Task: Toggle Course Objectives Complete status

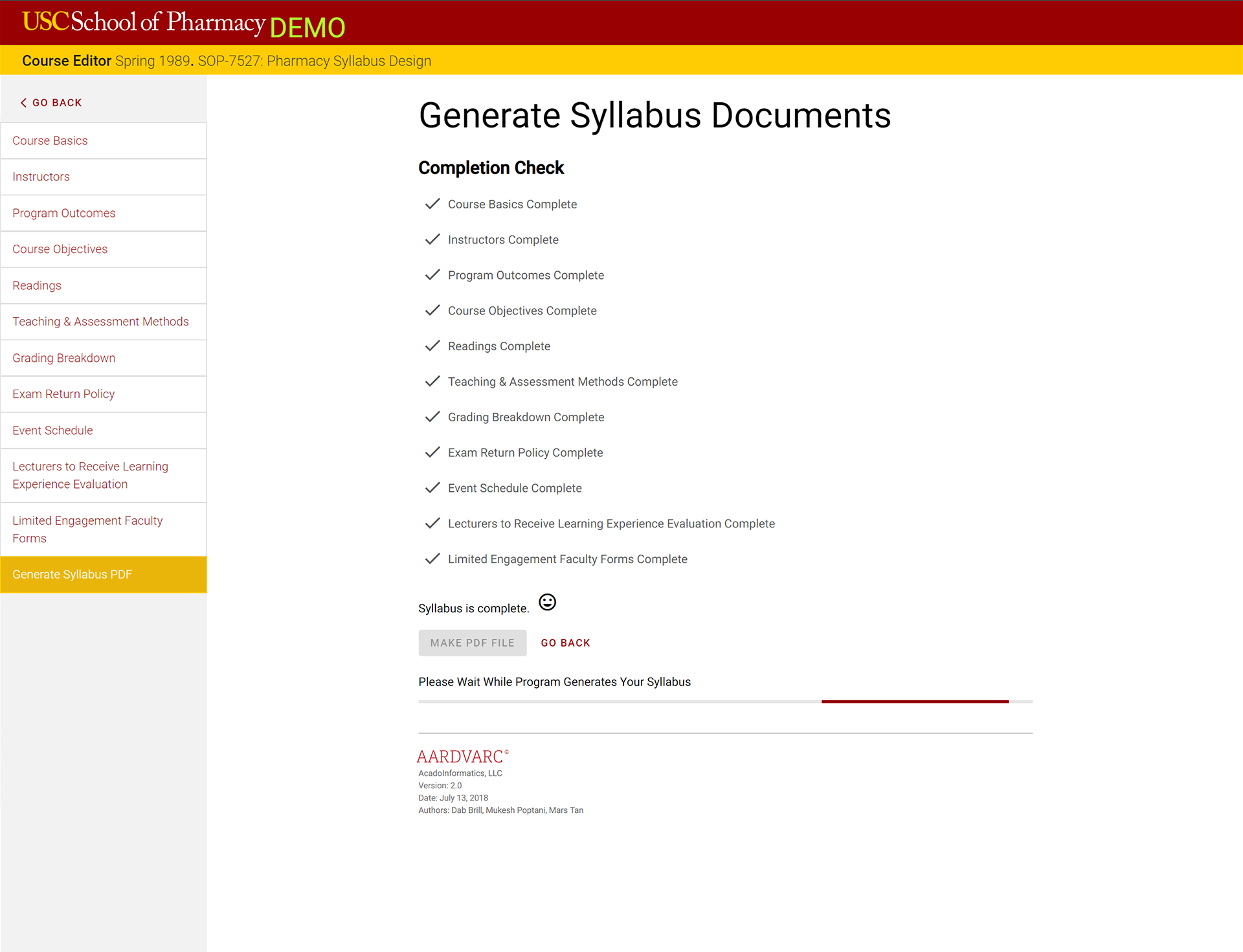Action: (x=432, y=310)
